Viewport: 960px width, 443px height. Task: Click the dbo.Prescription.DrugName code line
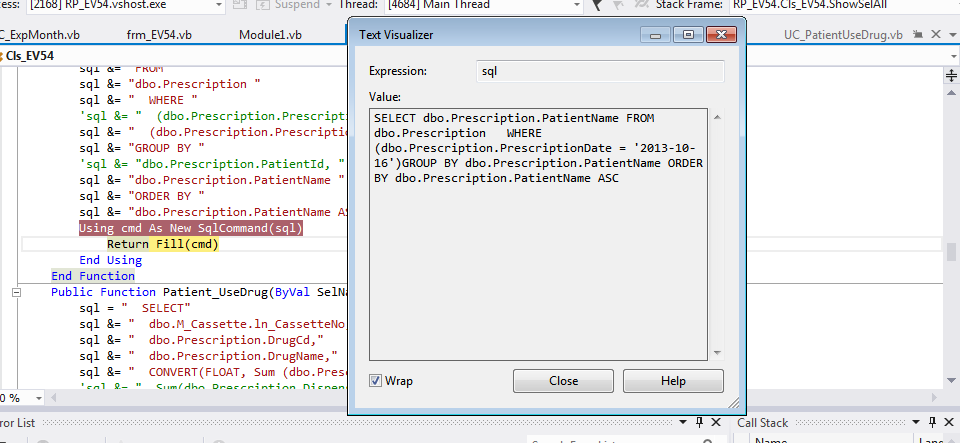(x=208, y=356)
